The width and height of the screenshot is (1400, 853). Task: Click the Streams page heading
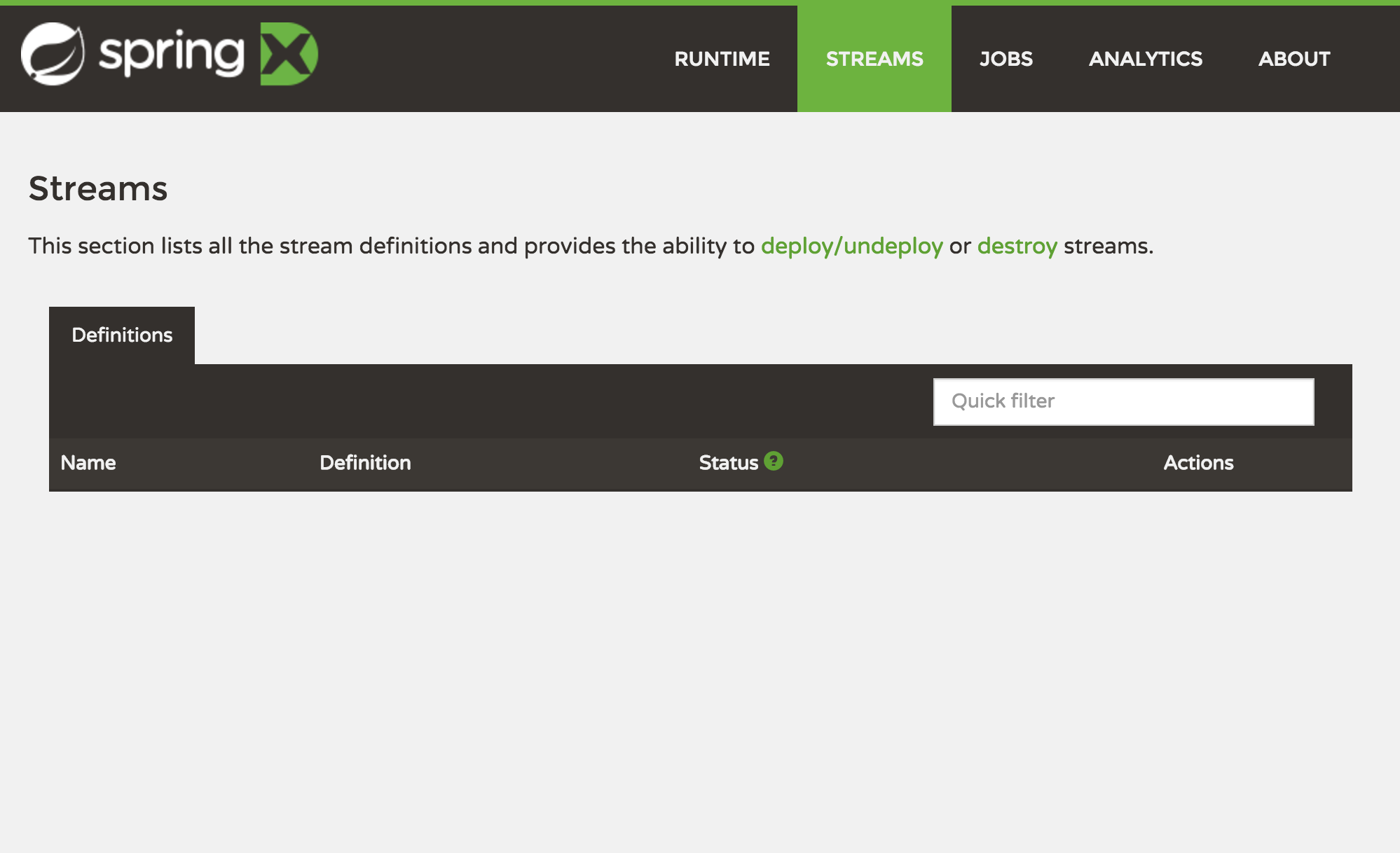coord(98,188)
